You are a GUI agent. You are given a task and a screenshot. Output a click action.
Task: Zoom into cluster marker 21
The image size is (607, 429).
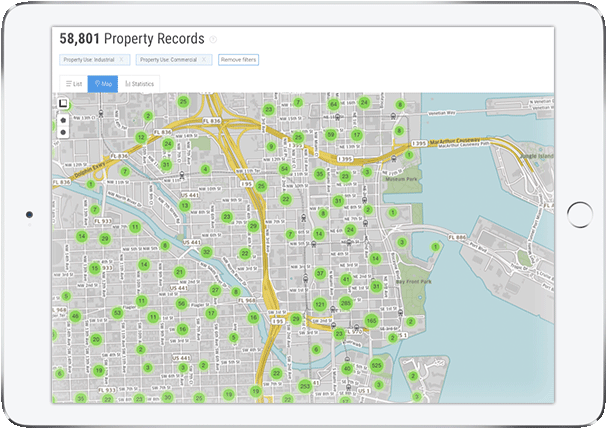pyautogui.click(x=179, y=272)
